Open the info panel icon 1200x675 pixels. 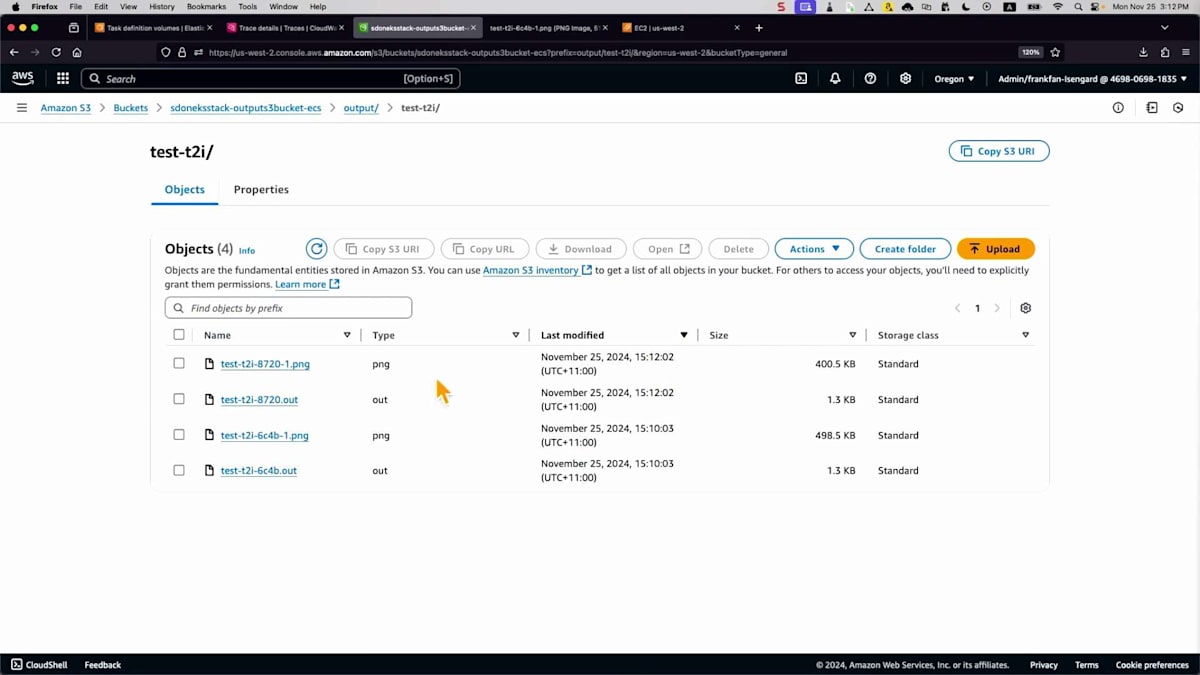click(x=1118, y=108)
